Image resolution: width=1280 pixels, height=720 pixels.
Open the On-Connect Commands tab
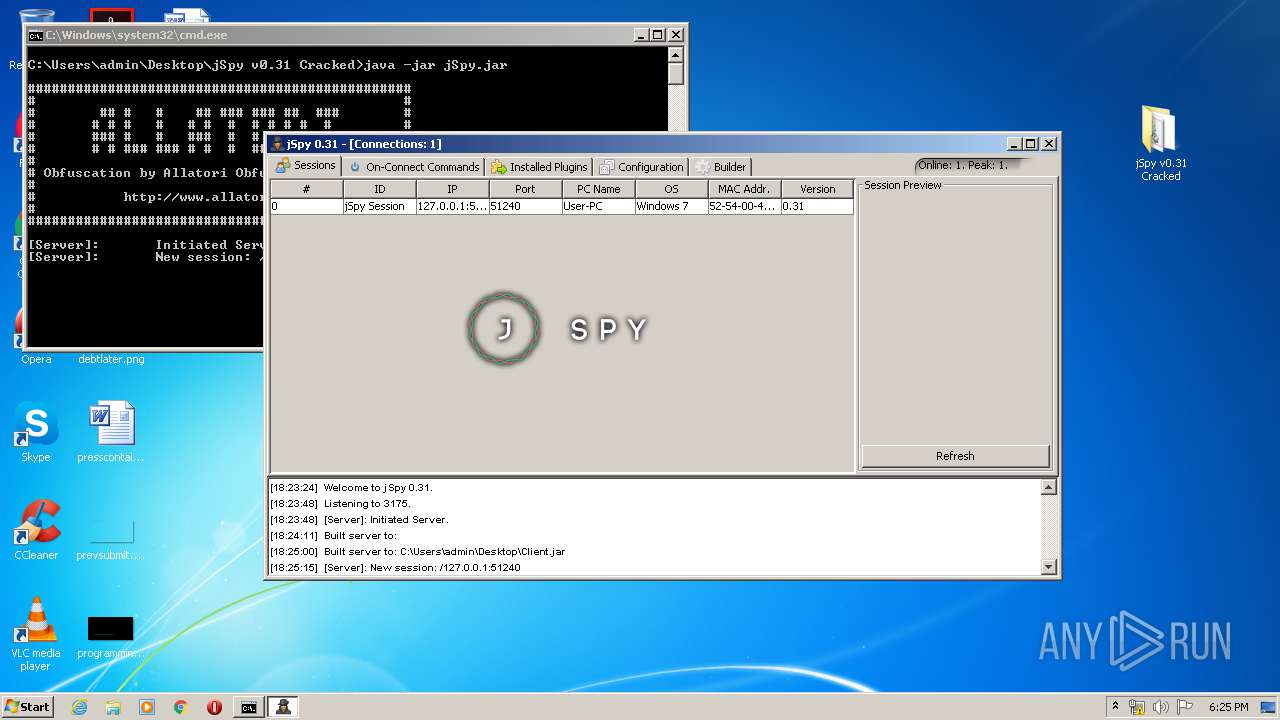pyautogui.click(x=414, y=167)
